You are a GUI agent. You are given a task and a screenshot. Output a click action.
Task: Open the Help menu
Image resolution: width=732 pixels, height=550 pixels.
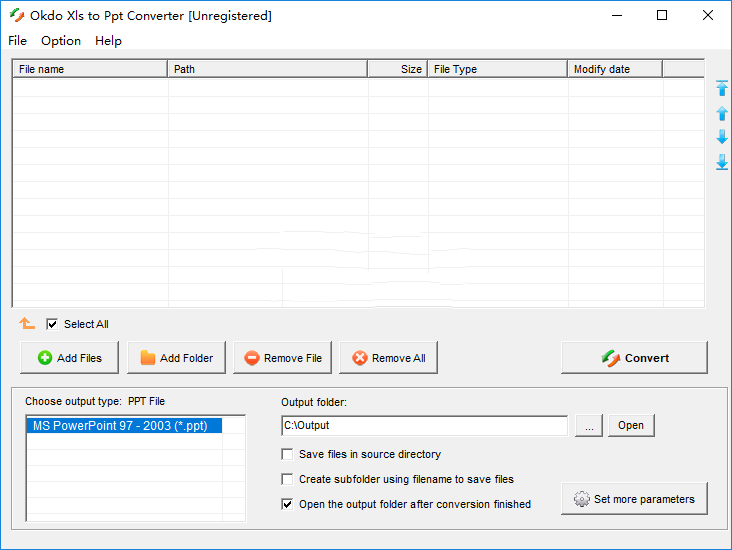[x=108, y=41]
